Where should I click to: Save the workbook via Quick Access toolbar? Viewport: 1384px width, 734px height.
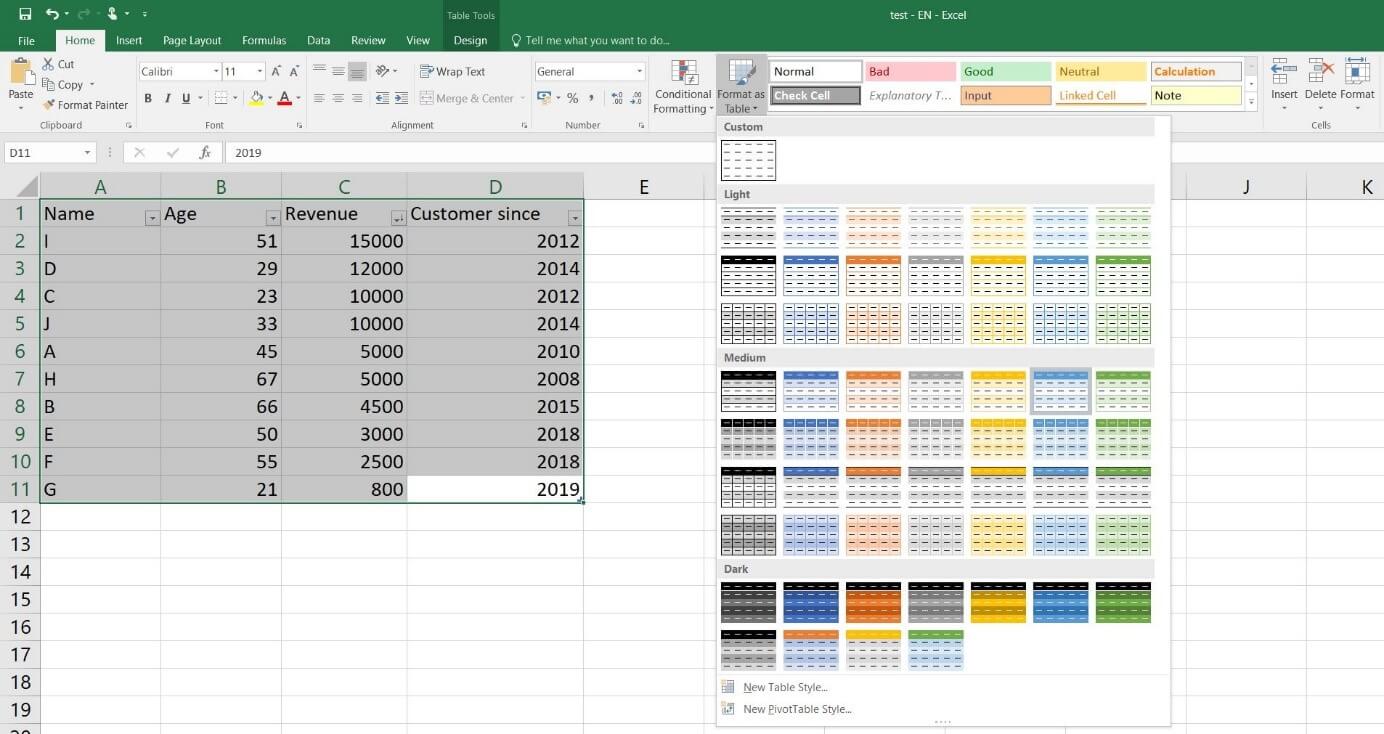click(x=25, y=15)
